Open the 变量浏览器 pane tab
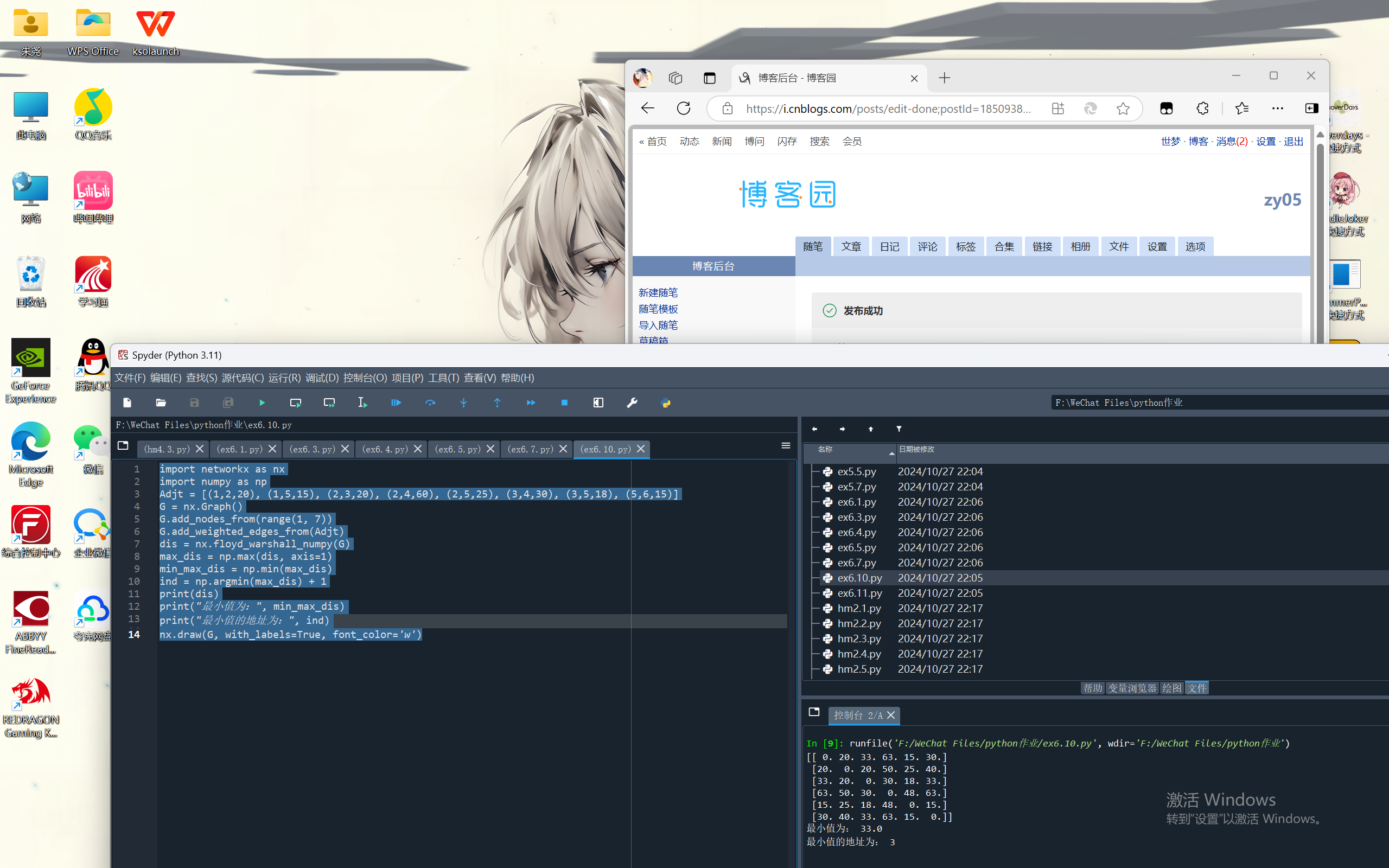Image resolution: width=1389 pixels, height=868 pixels. coord(1131,688)
